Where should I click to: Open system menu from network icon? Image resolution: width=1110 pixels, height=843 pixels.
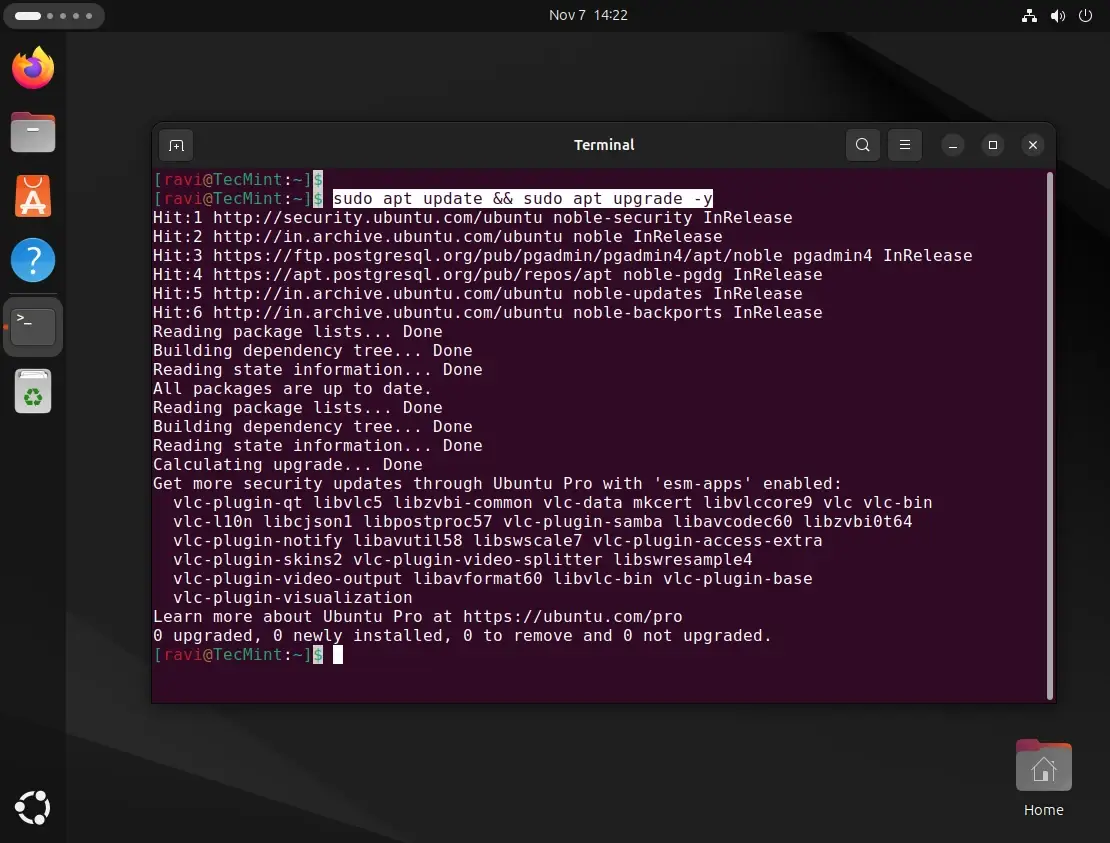click(x=1030, y=16)
